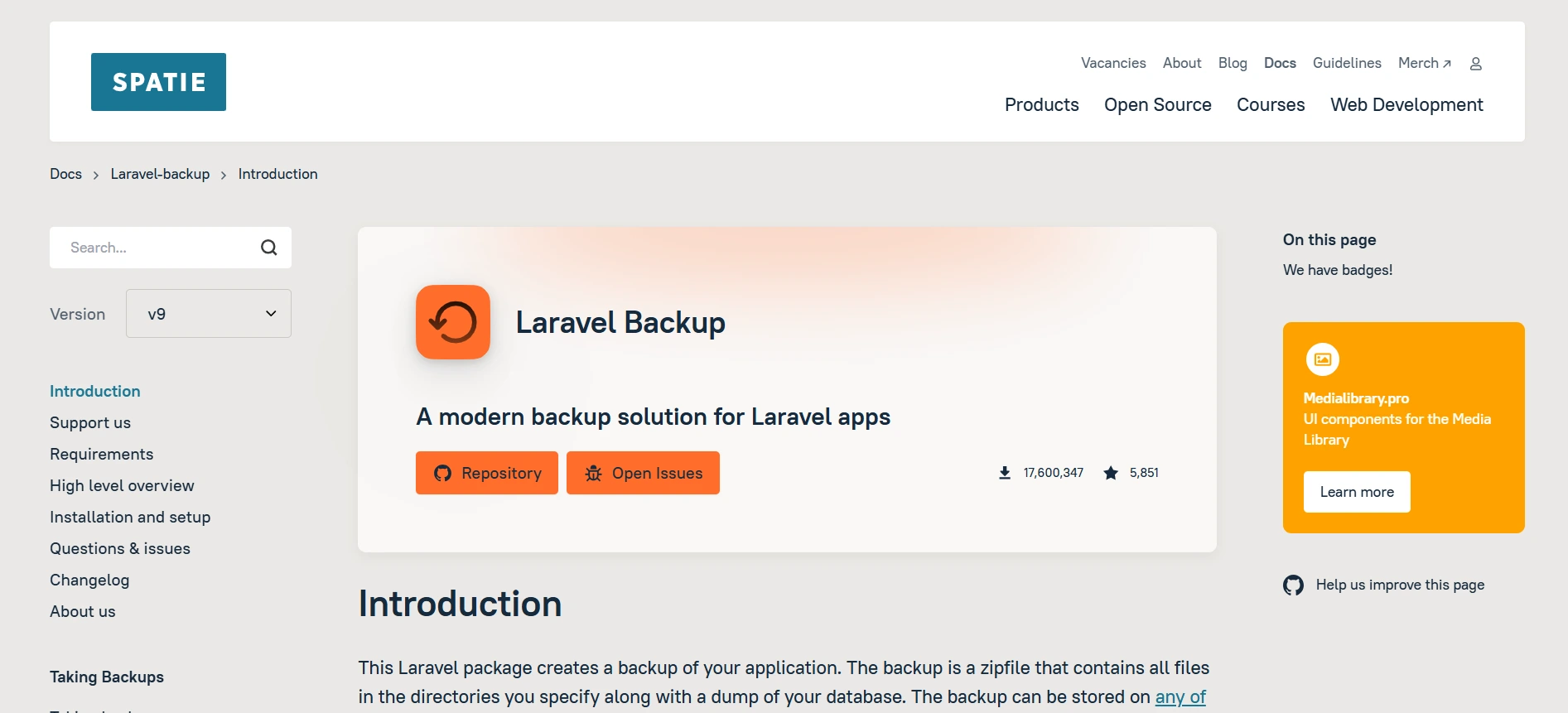Click the star count icon
Image resolution: width=1568 pixels, height=713 pixels.
pos(1111,473)
